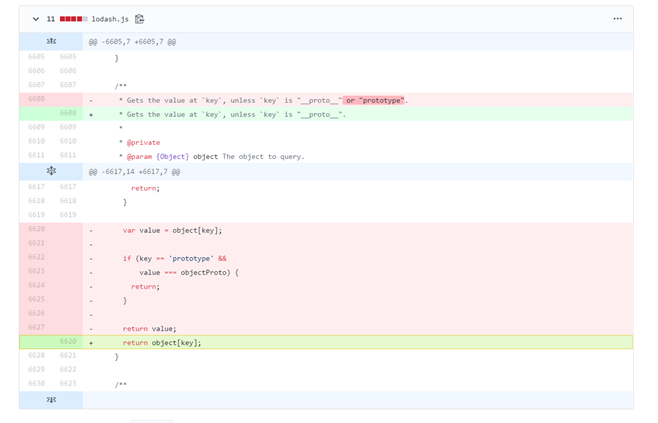Select added line number 6620
658x423 pixels.
[67, 342]
